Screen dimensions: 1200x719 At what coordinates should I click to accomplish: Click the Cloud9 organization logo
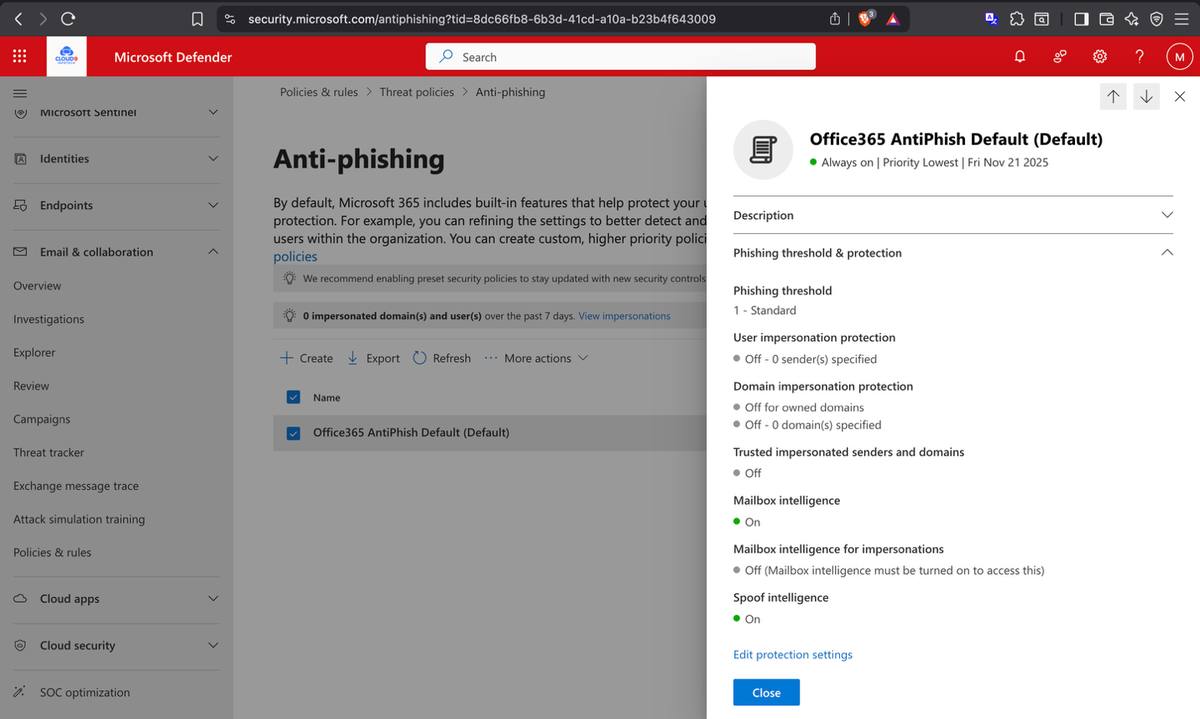pyautogui.click(x=67, y=57)
